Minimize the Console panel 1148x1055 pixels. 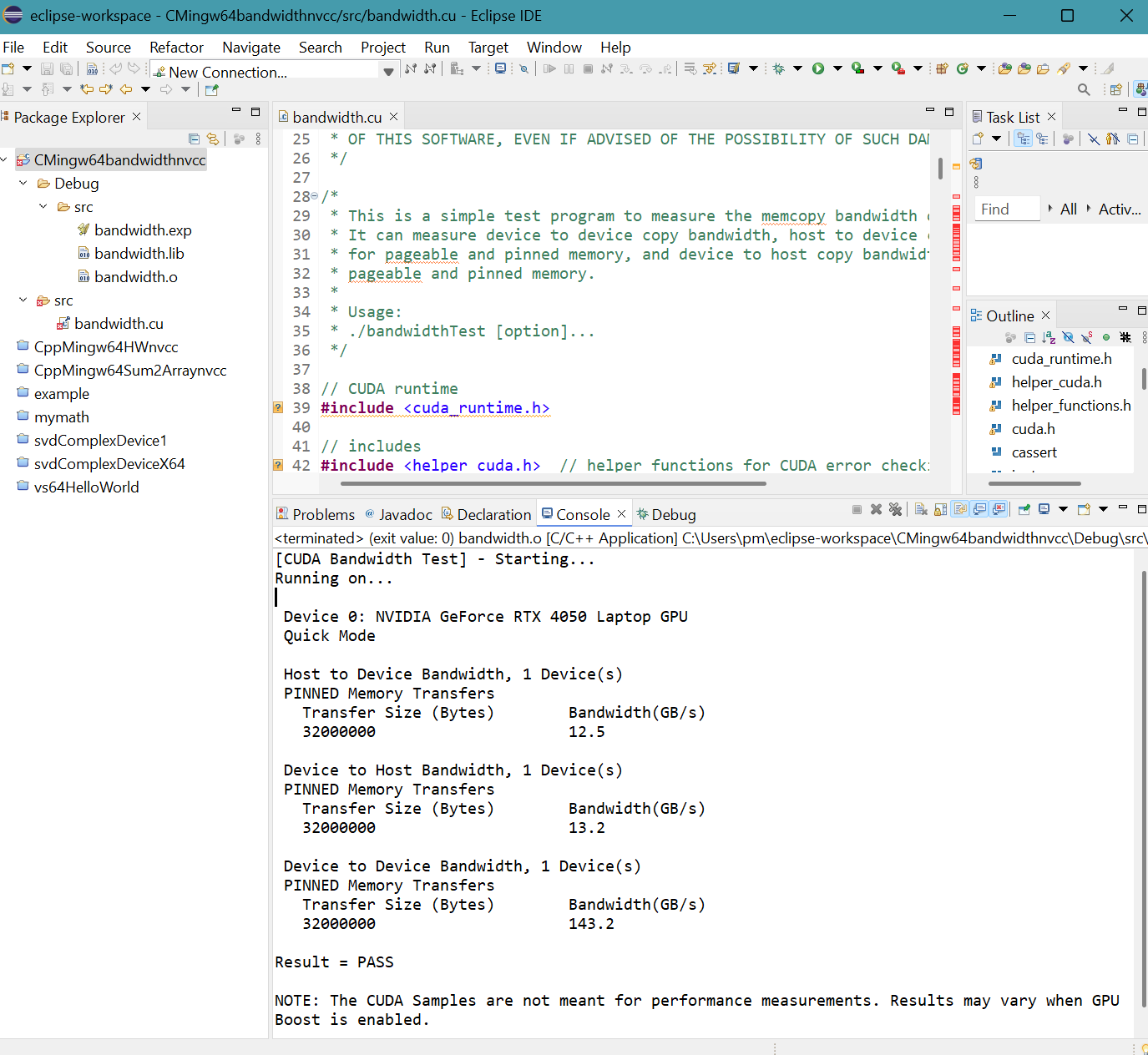tap(1123, 507)
